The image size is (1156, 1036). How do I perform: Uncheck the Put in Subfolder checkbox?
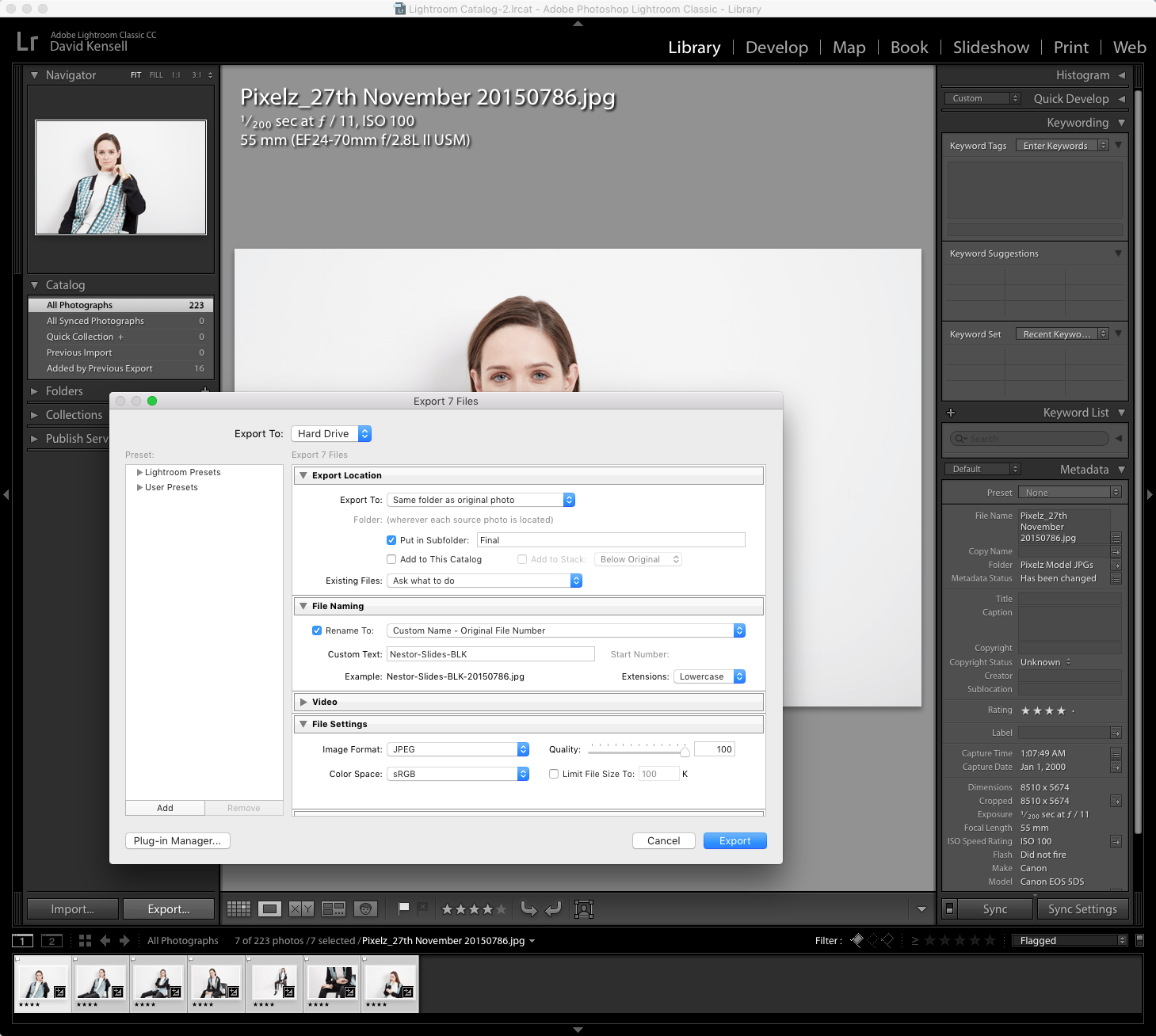[391, 540]
